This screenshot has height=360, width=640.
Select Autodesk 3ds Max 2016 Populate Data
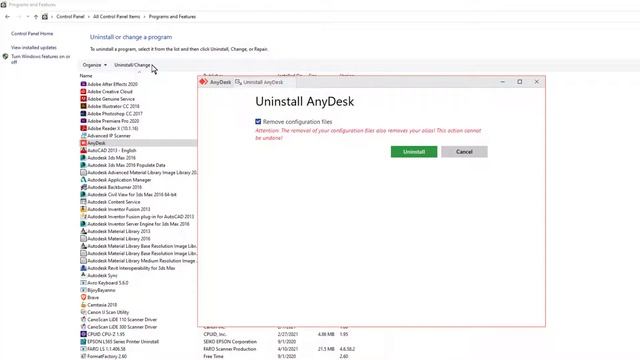coord(126,165)
